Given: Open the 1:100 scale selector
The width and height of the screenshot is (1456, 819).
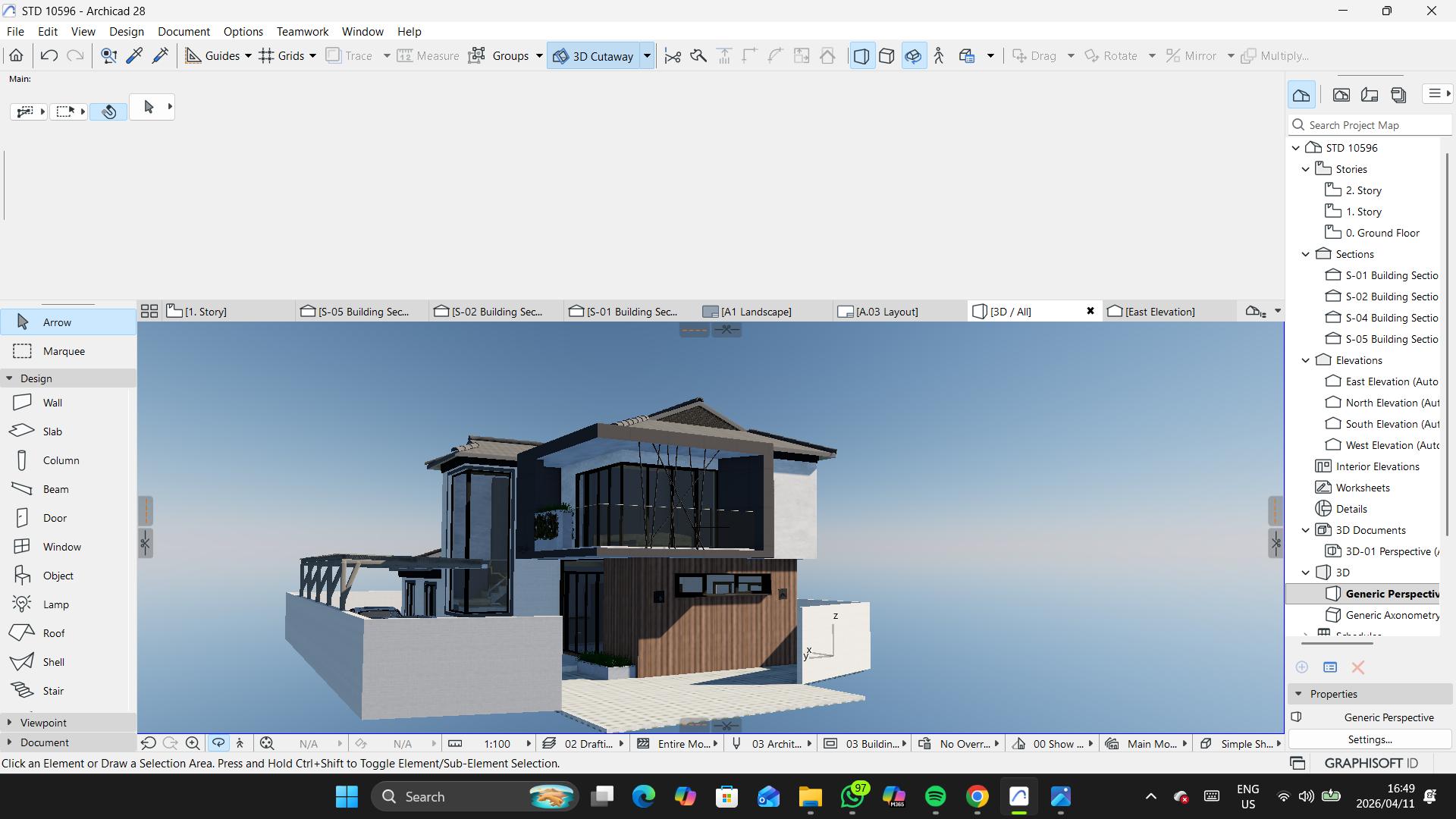Looking at the screenshot, I should 497,744.
